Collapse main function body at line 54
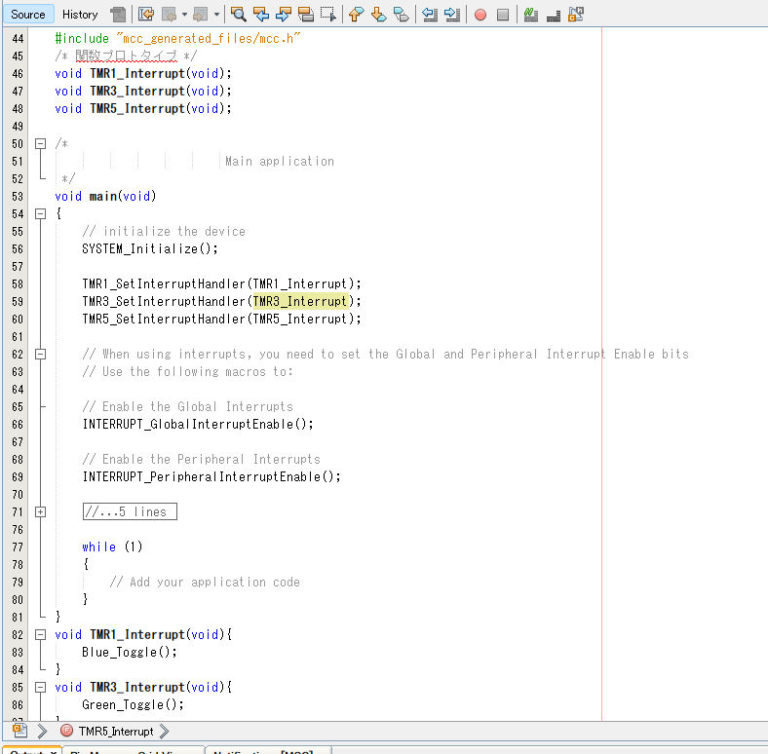 point(41,214)
